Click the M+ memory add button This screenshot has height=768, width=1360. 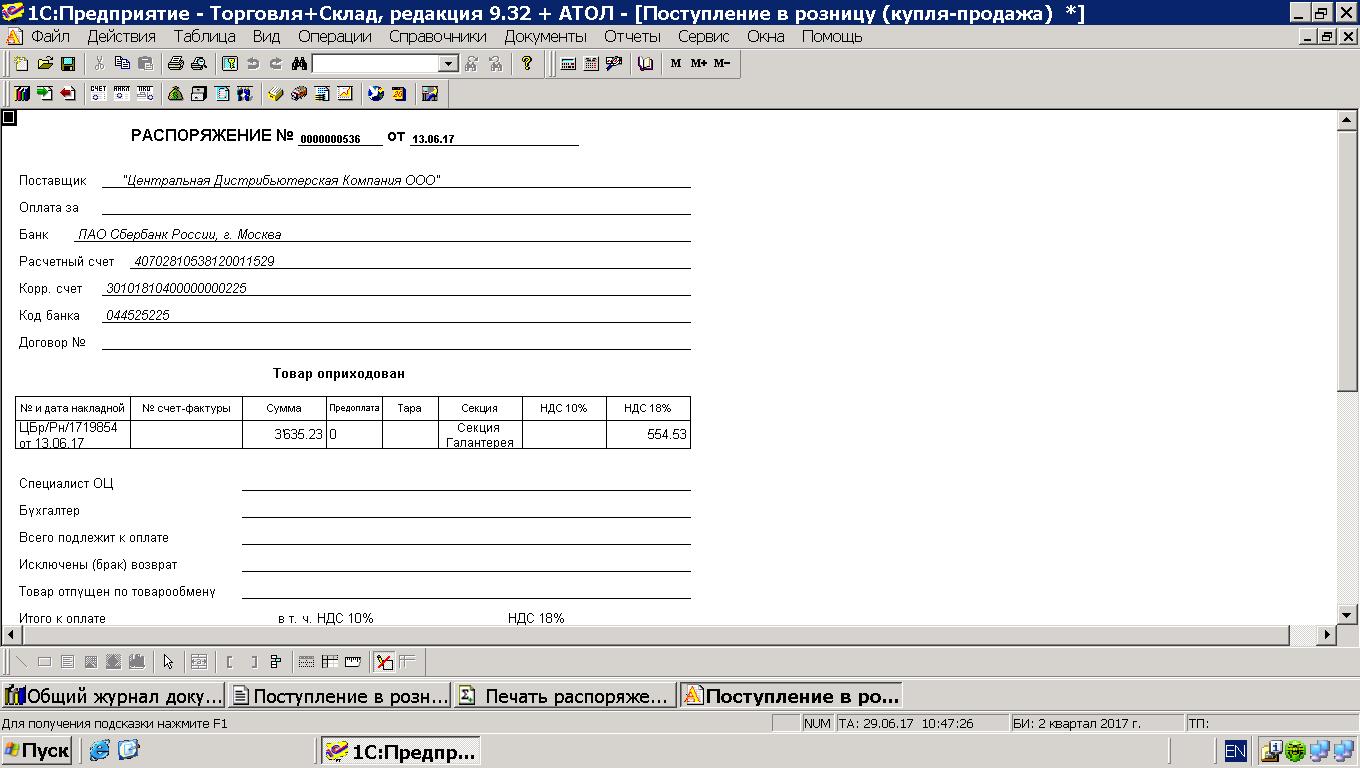[x=698, y=64]
